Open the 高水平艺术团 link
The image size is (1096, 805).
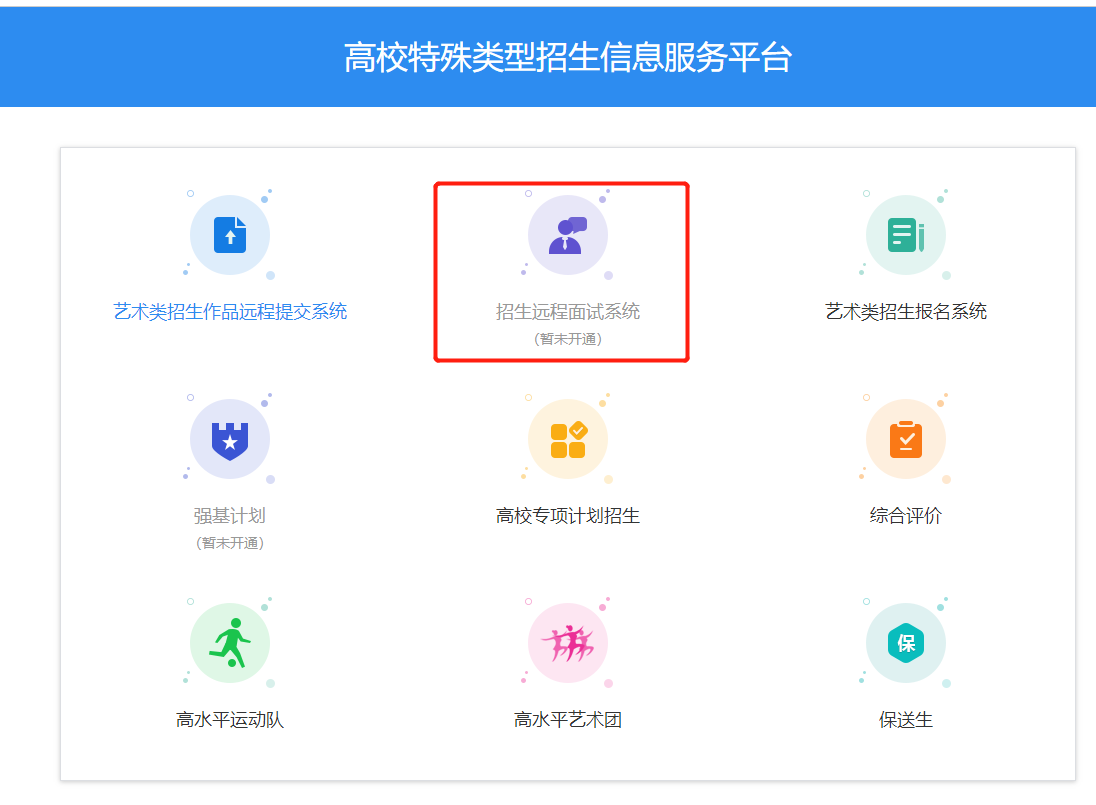pos(568,720)
